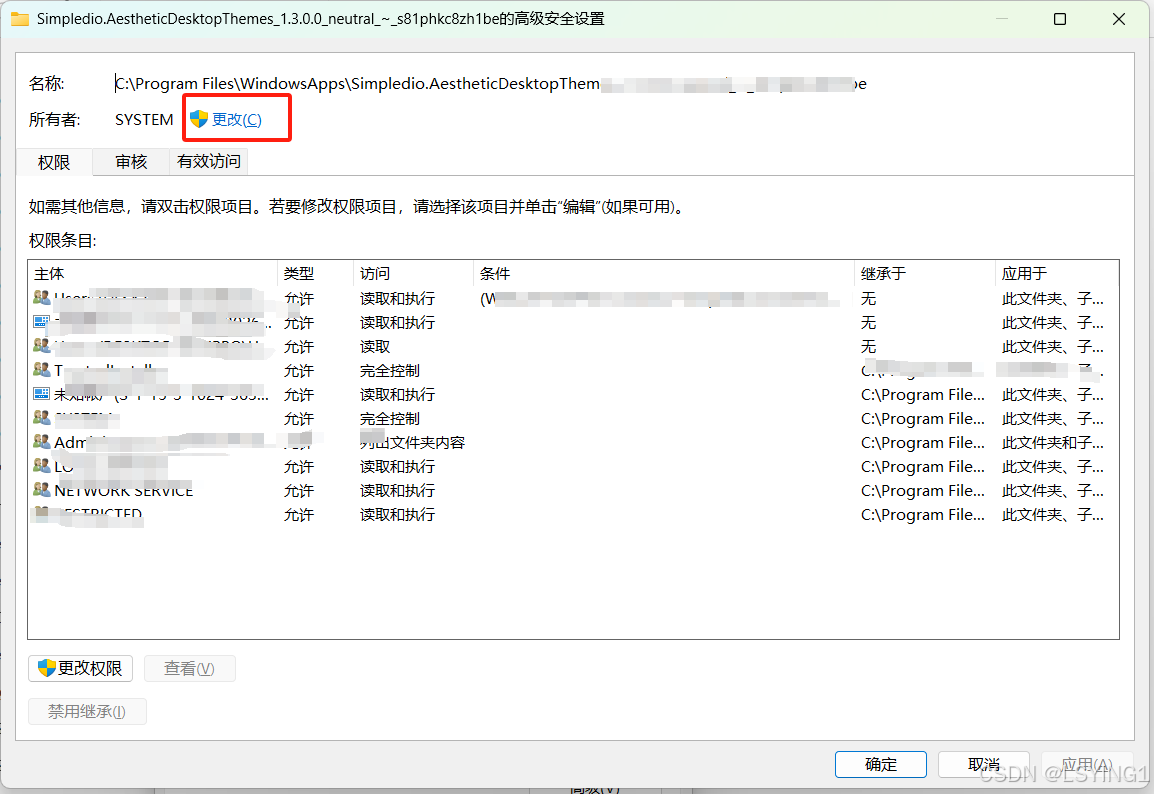This screenshot has width=1154, height=794.
Task: Sort by the 类型 column header
Action: pos(316,274)
